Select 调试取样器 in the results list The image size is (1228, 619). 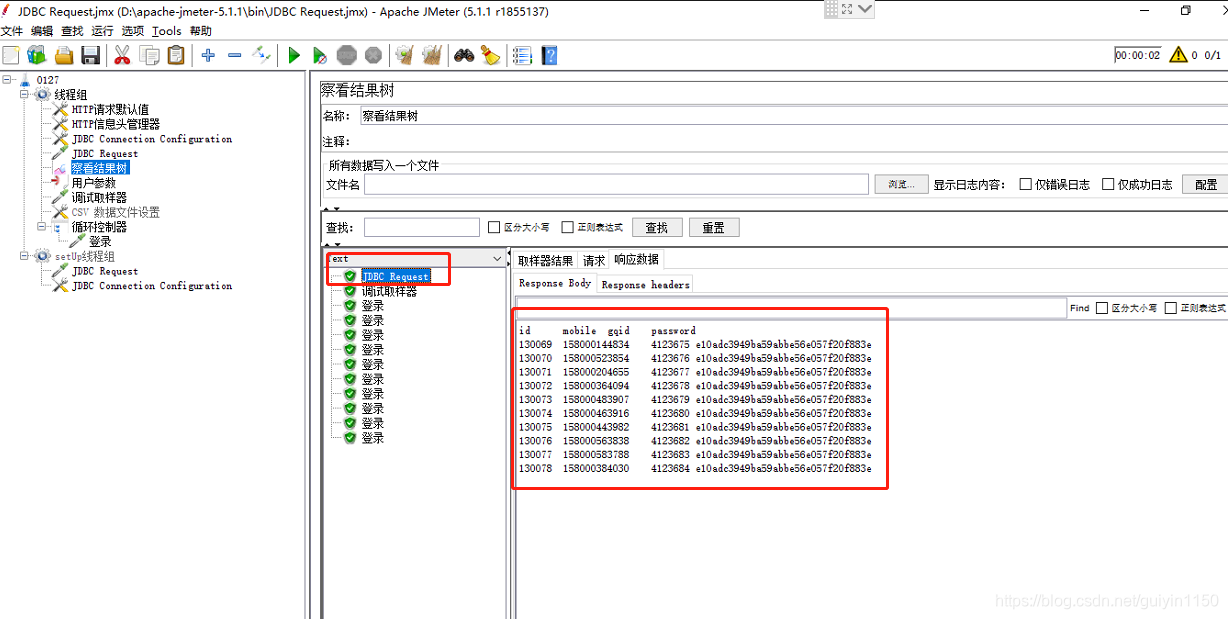point(389,291)
